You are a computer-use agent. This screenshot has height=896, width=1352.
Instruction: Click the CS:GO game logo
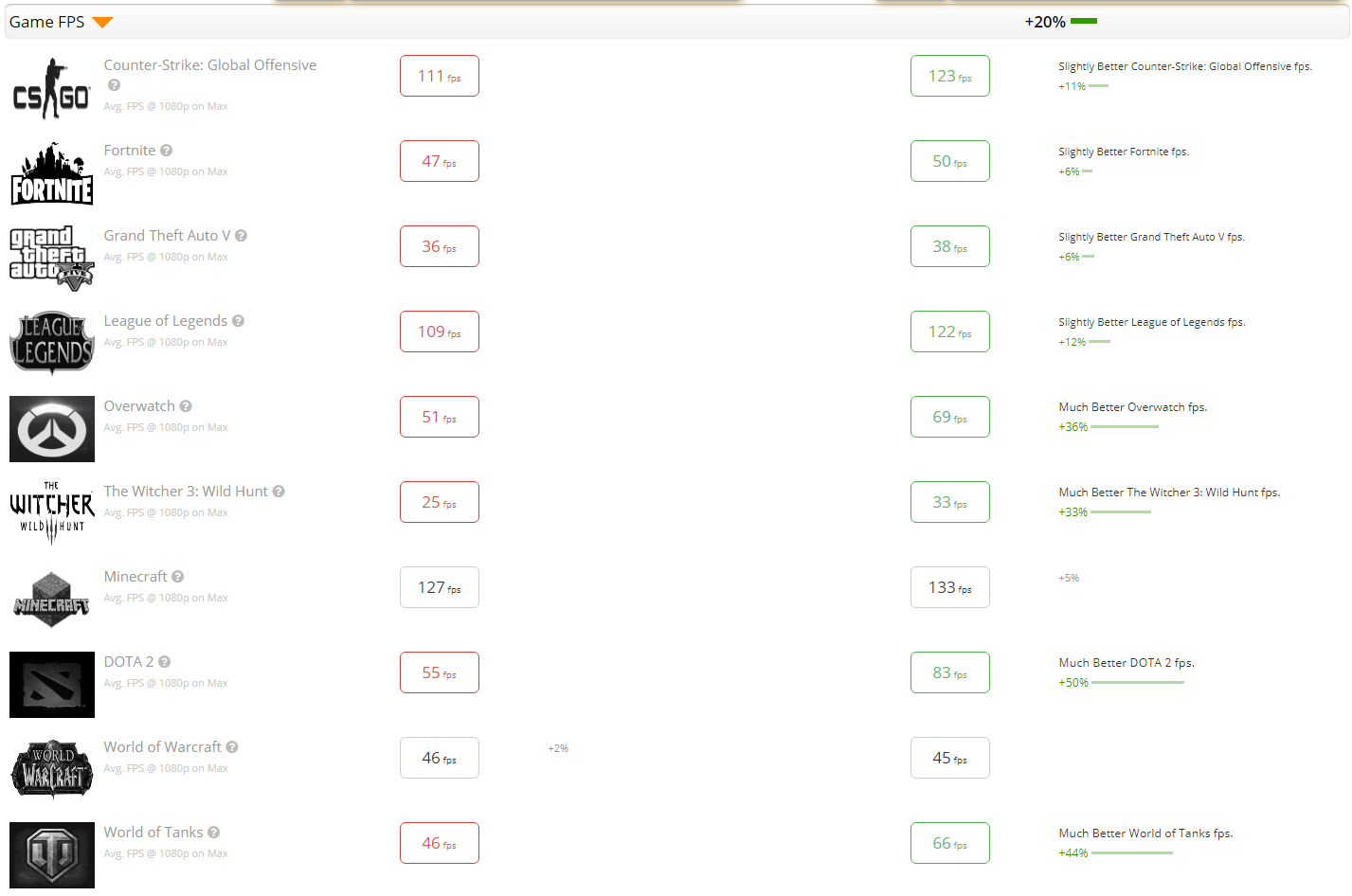tap(52, 88)
